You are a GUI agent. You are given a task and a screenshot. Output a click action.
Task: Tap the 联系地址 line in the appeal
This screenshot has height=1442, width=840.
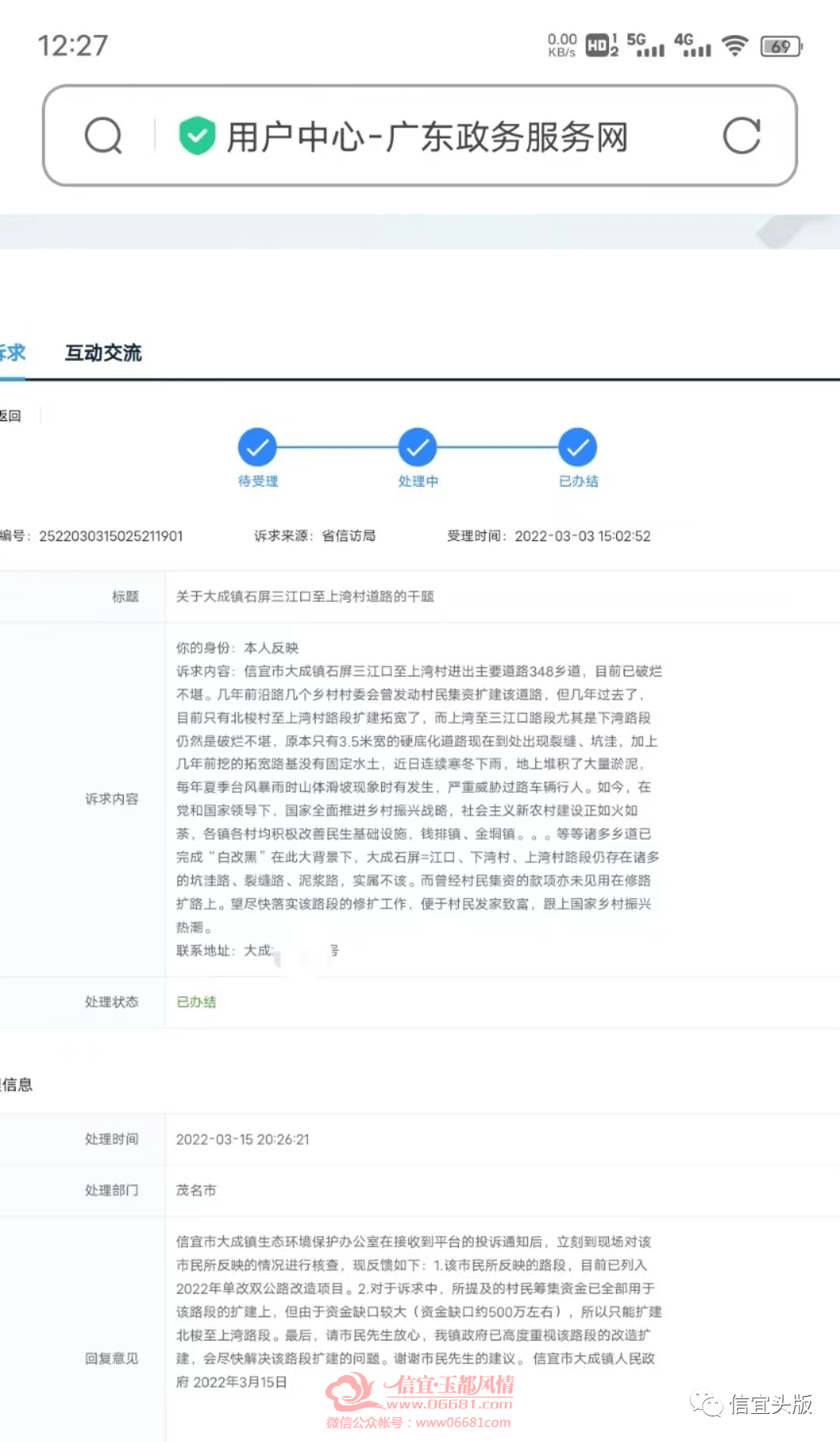[x=257, y=951]
